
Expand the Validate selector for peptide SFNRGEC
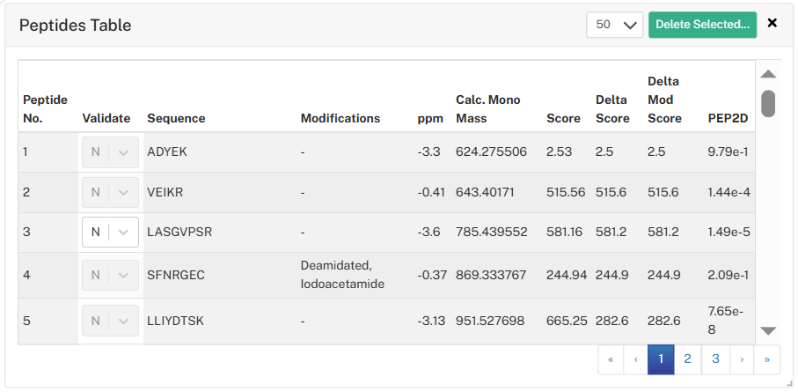110,275
